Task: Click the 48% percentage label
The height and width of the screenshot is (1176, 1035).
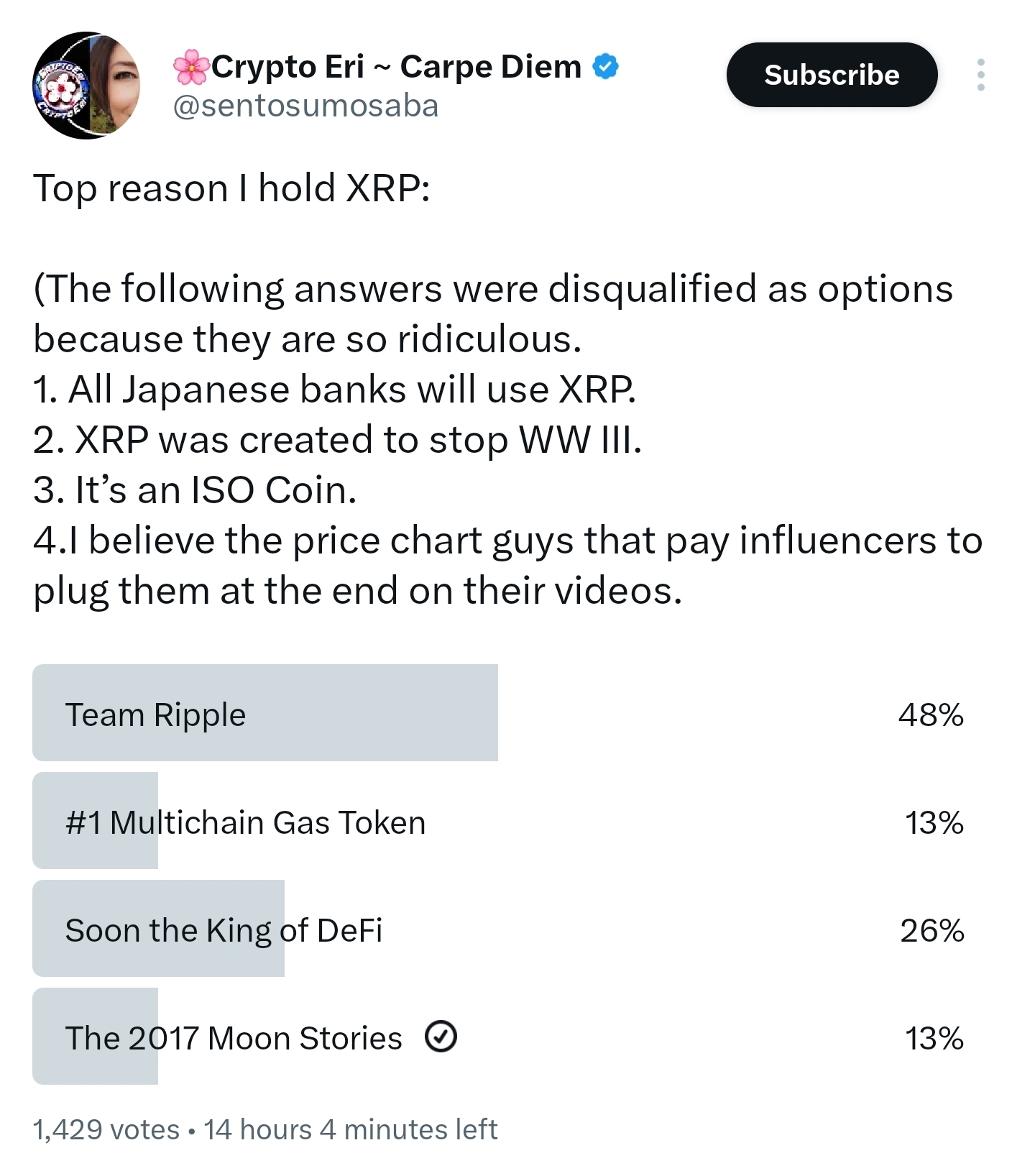Action: click(931, 714)
